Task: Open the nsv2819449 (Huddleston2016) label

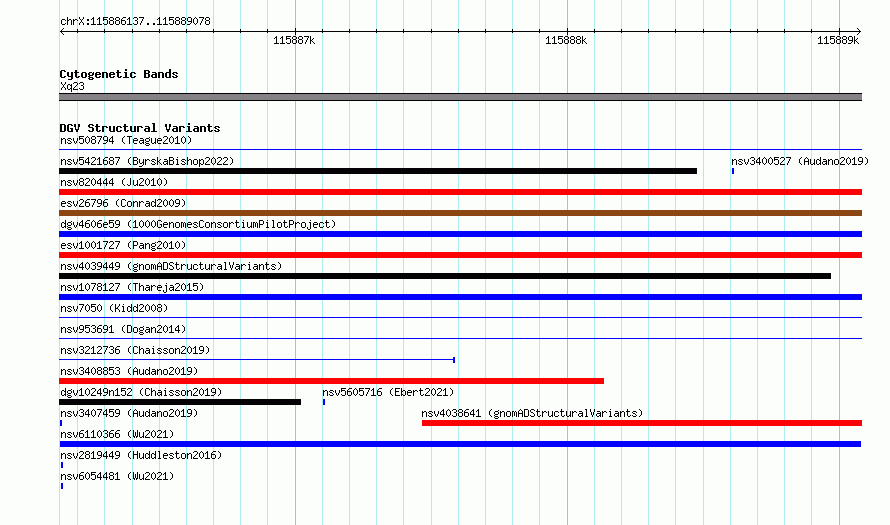Action: (x=141, y=455)
